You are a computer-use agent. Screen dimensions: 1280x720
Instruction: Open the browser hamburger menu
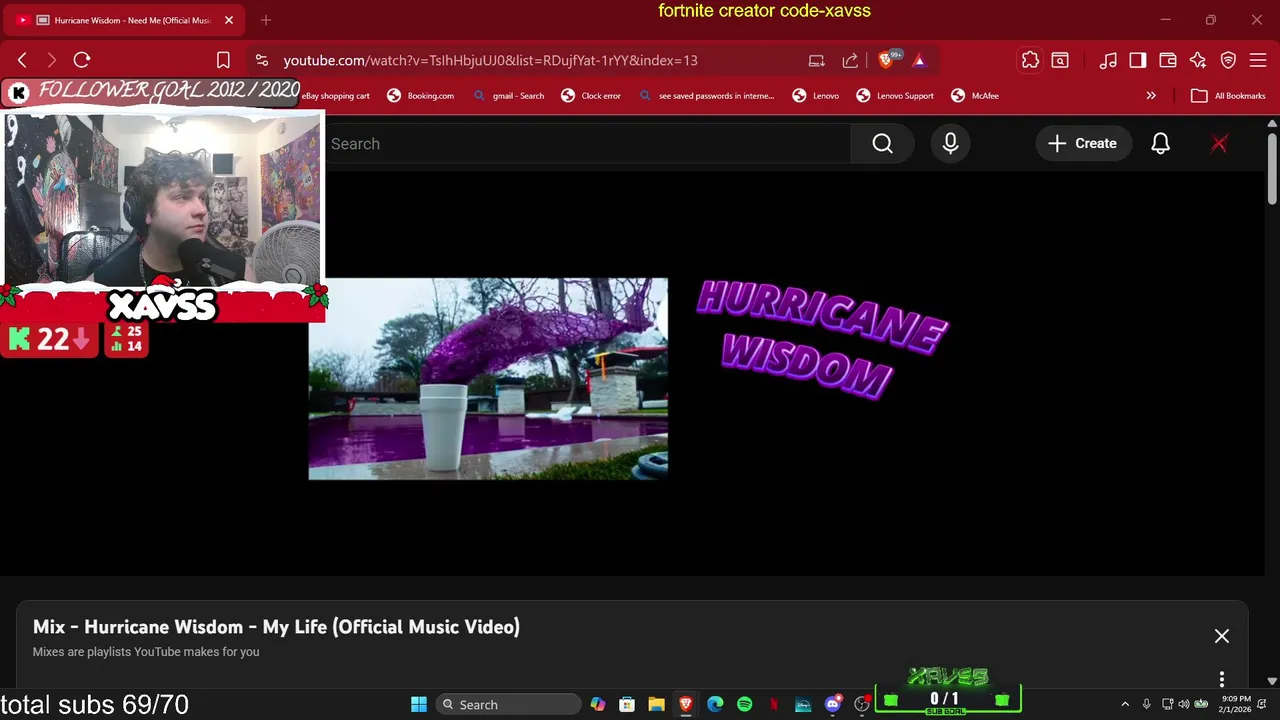point(1258,60)
